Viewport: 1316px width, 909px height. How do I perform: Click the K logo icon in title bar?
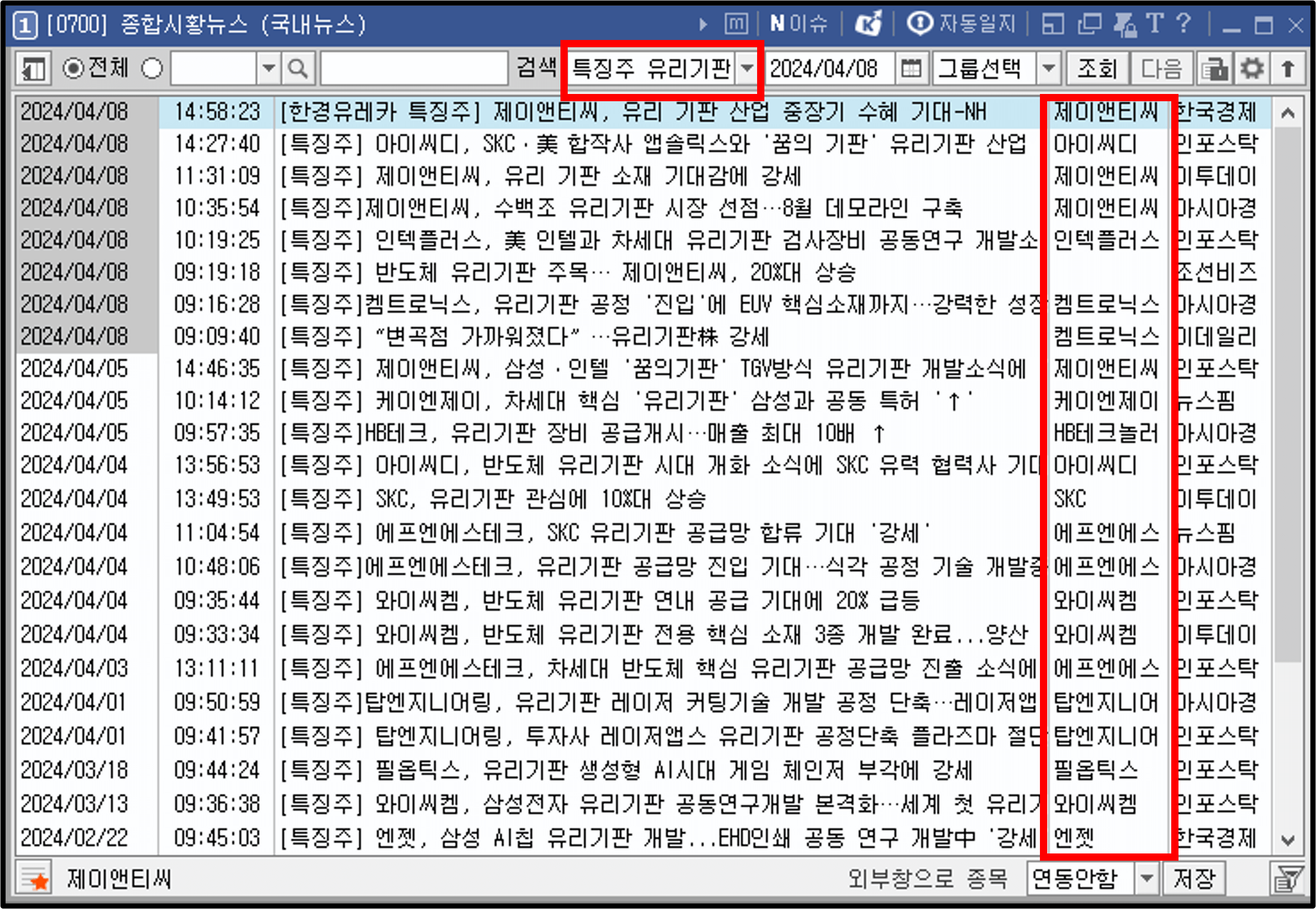pyautogui.click(x=869, y=24)
